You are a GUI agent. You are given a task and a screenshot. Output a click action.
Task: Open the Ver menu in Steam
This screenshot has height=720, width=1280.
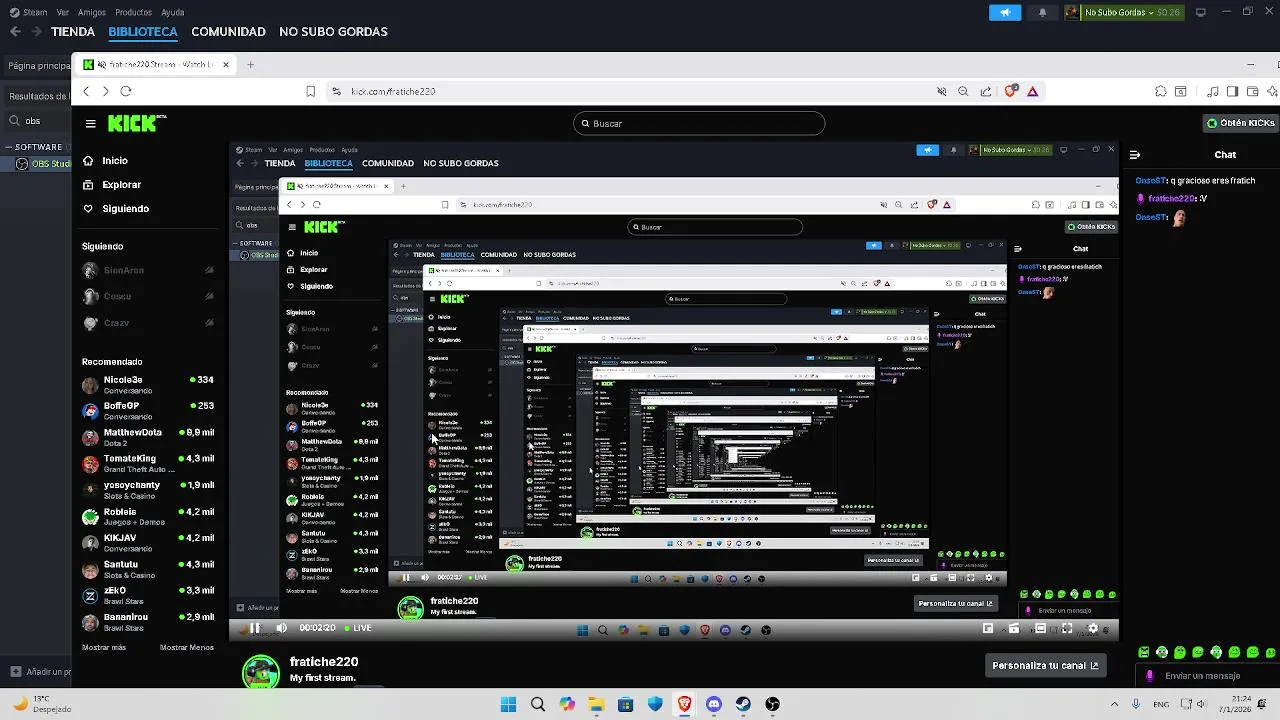(x=63, y=12)
